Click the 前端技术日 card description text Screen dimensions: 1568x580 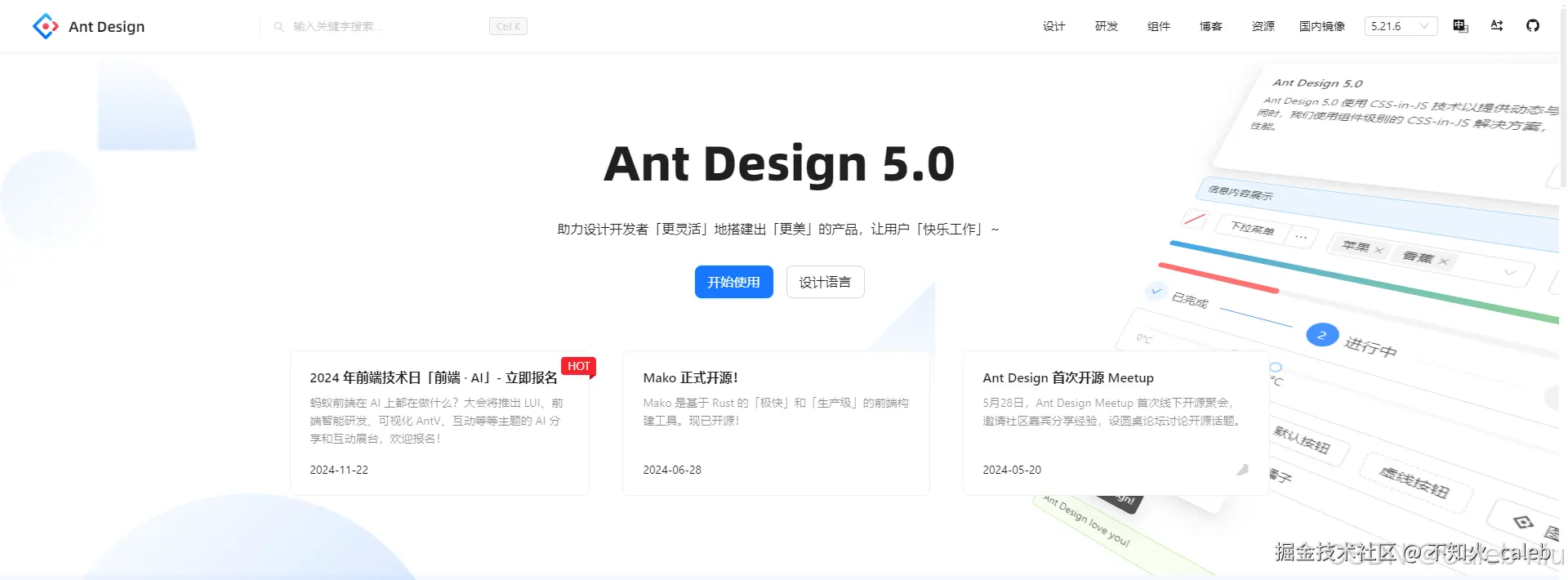coord(437,421)
